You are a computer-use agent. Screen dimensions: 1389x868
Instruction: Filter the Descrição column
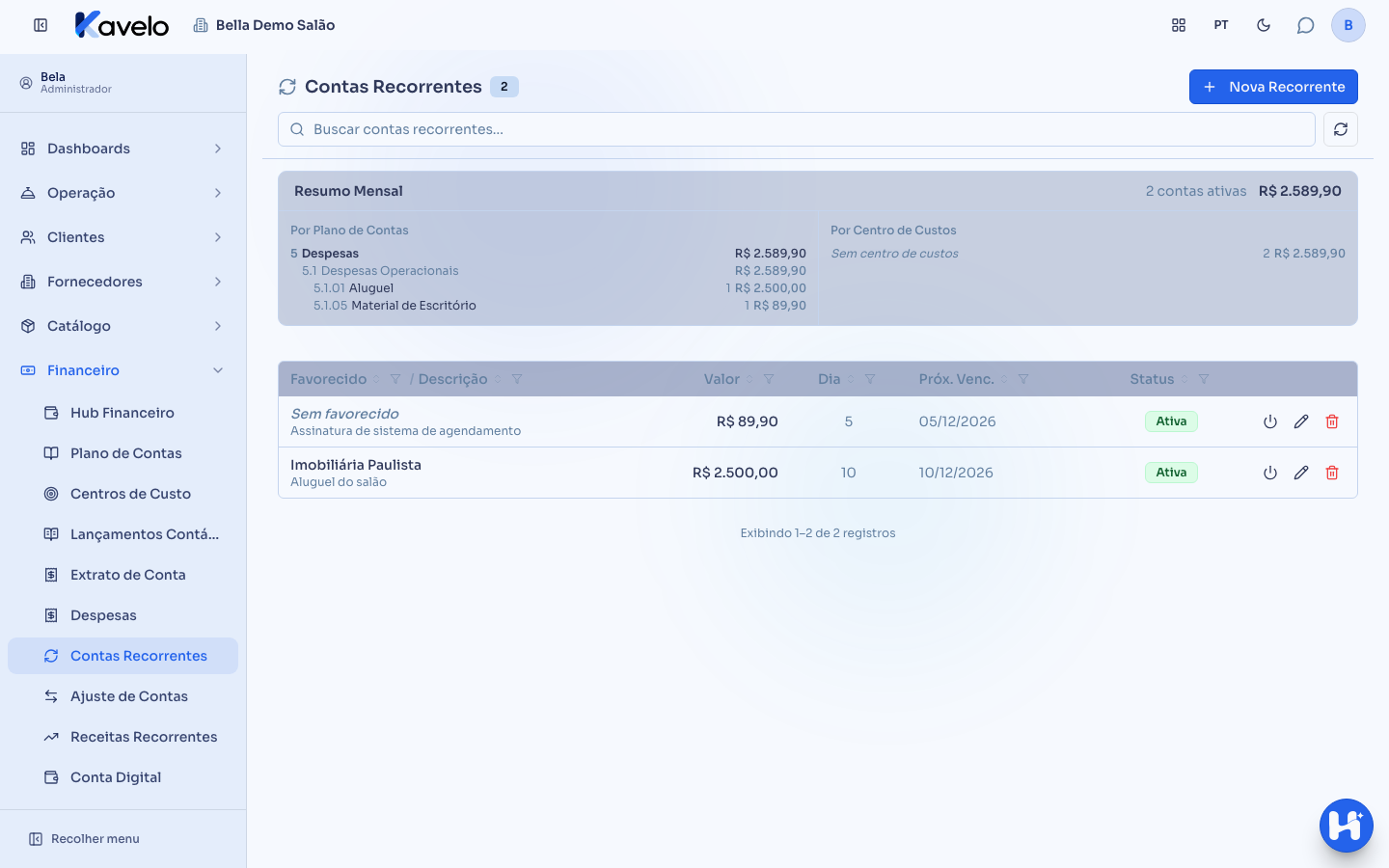[517, 379]
